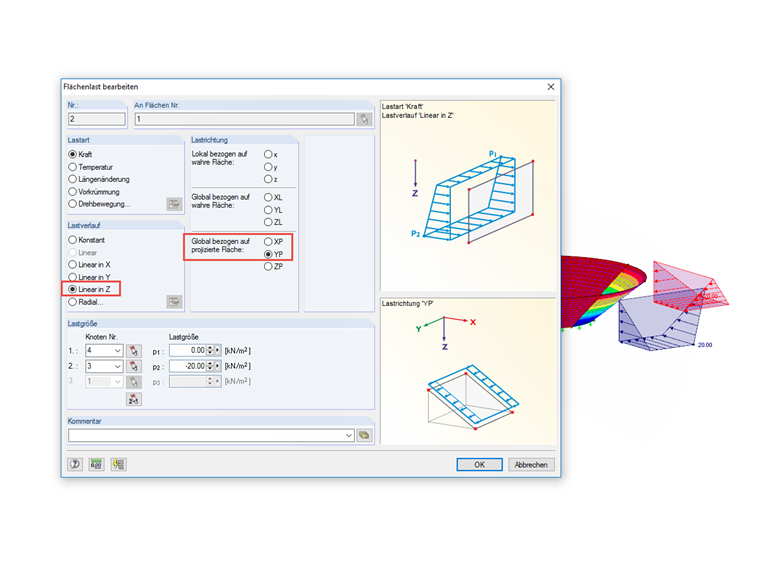Pick surfaces graphically next to An Flächen Nr.
Viewport: 760px width, 570px height.
click(x=364, y=119)
